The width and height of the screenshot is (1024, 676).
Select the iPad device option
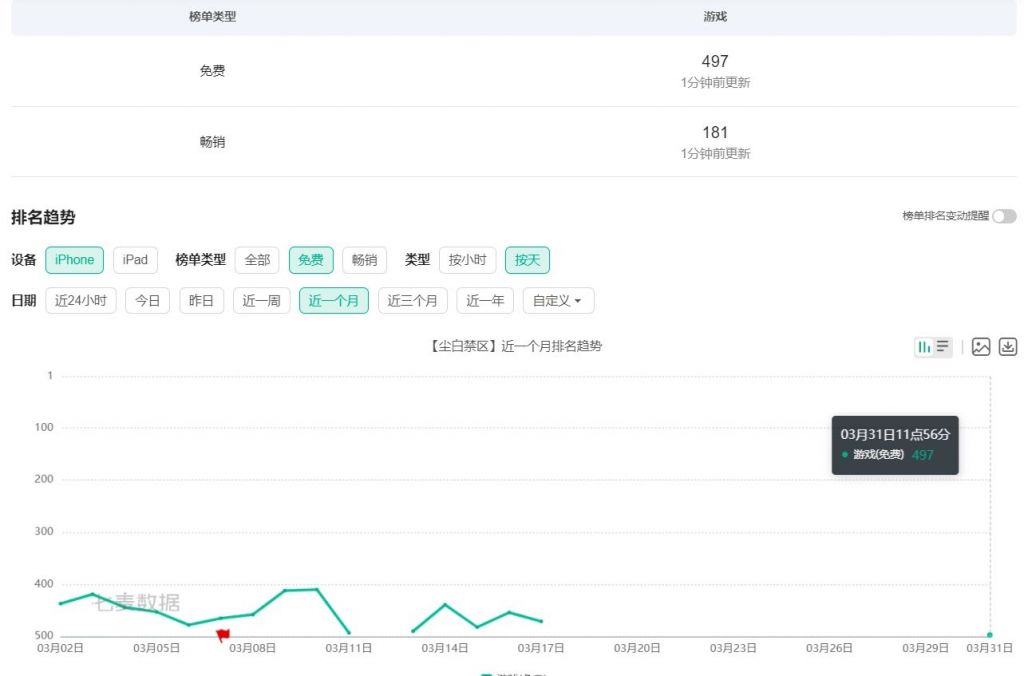(x=135, y=259)
